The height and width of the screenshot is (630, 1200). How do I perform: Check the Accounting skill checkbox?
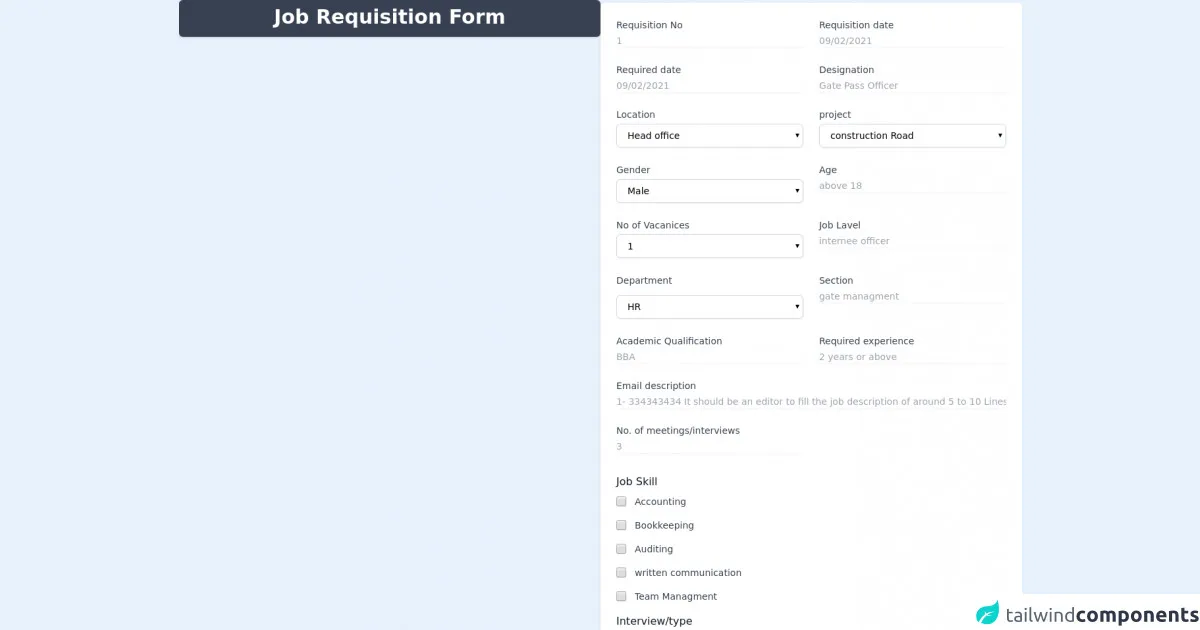click(621, 502)
